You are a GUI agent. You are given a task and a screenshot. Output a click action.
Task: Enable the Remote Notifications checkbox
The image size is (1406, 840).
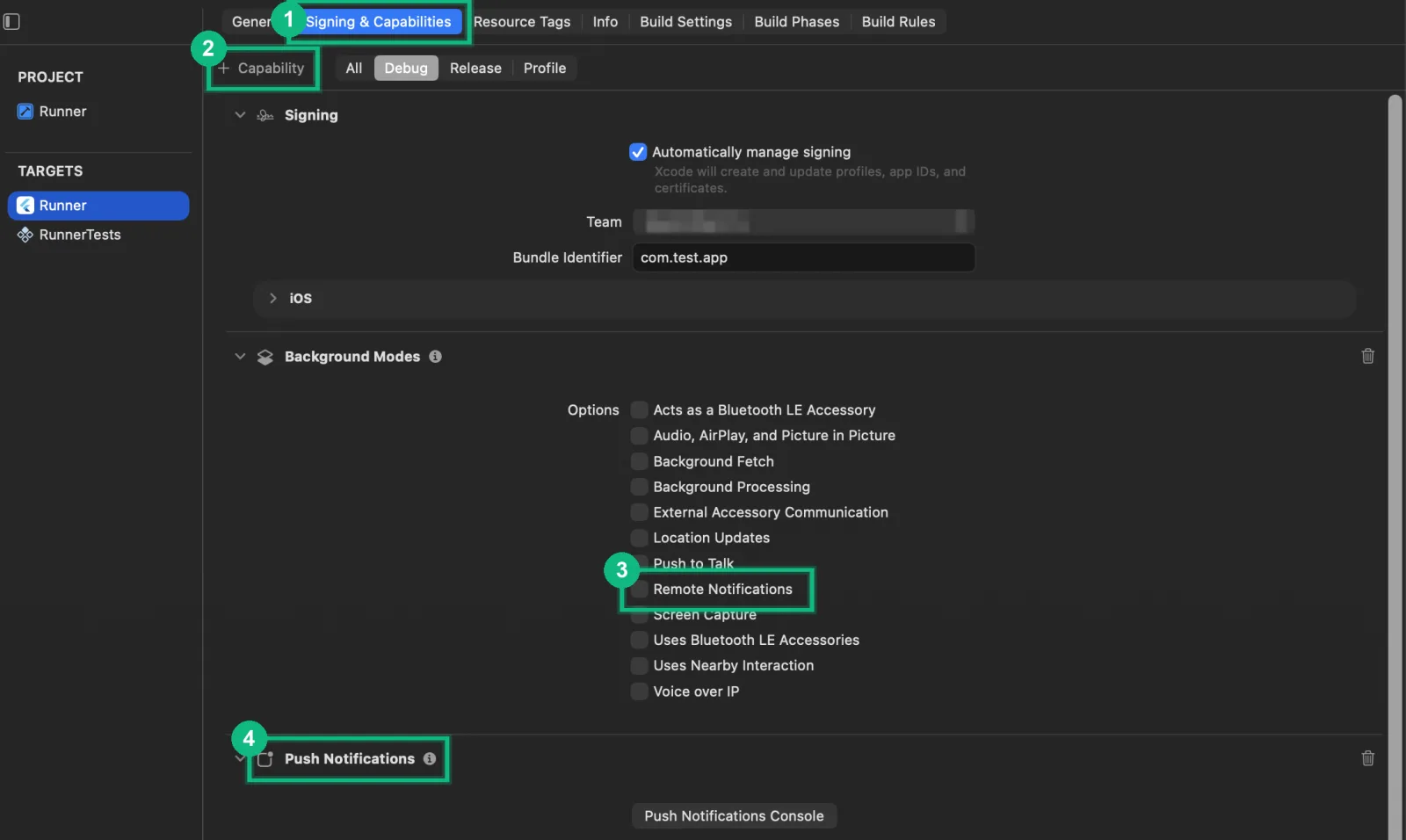pyautogui.click(x=640, y=590)
